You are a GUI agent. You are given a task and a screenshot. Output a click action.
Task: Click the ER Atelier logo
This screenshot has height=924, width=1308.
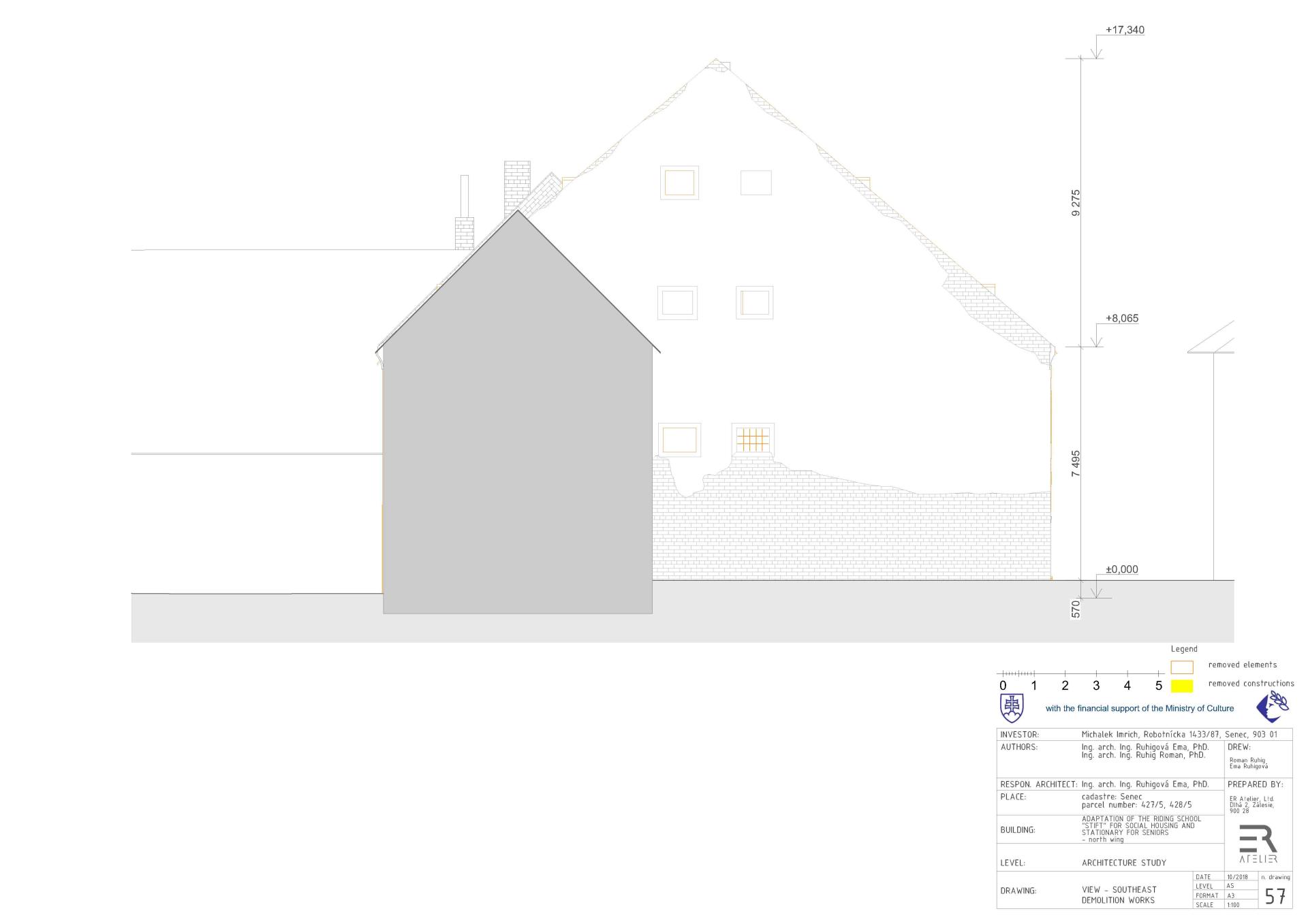[1258, 843]
